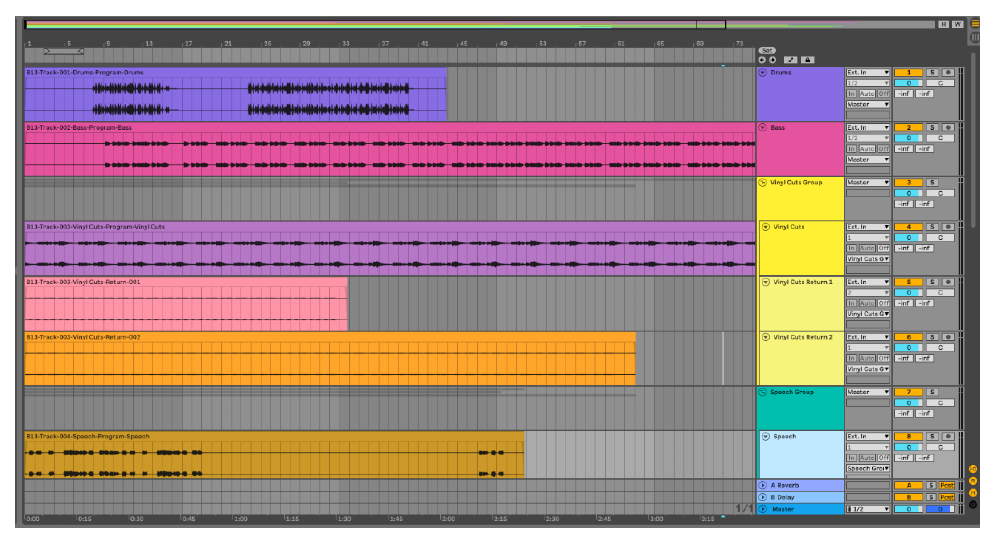Open Speech output Speech Group dropdown
The height and width of the screenshot is (544, 996).
coord(868,468)
